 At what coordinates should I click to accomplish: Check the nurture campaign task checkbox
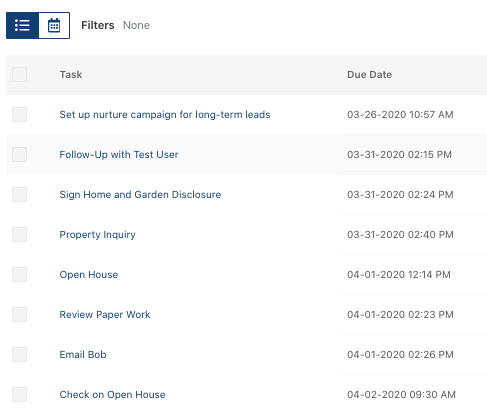(20, 114)
